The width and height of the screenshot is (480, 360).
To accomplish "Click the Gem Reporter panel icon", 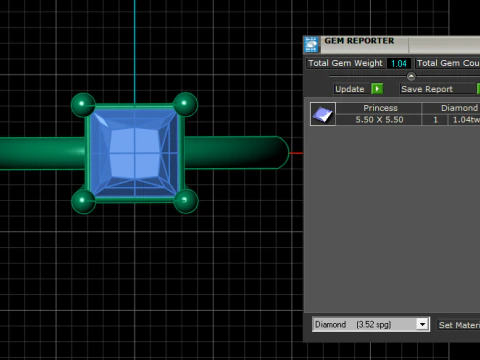I will coord(311,45).
